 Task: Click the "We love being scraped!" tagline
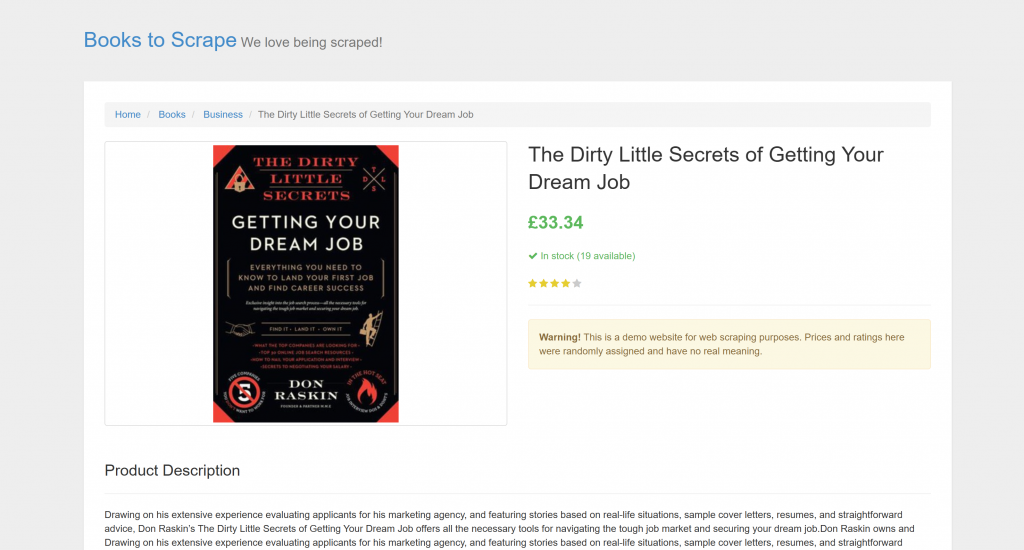311,42
